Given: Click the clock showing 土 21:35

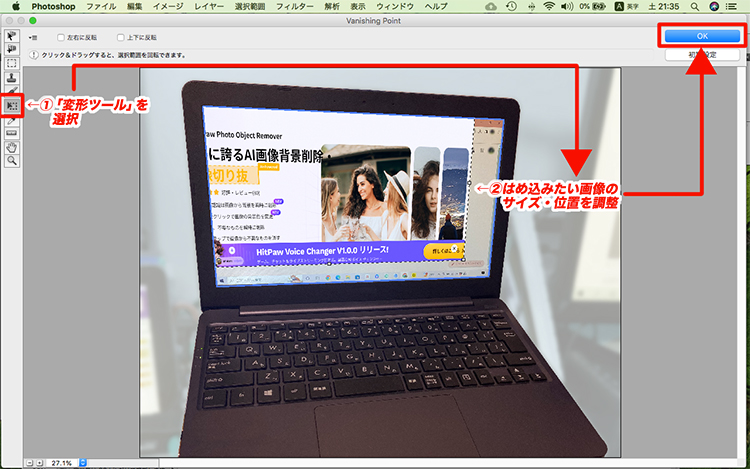Looking at the screenshot, I should click(664, 6).
